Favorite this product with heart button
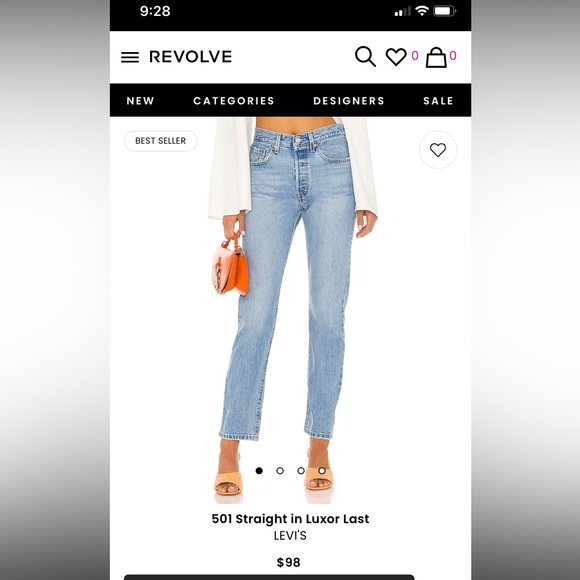 tap(438, 150)
